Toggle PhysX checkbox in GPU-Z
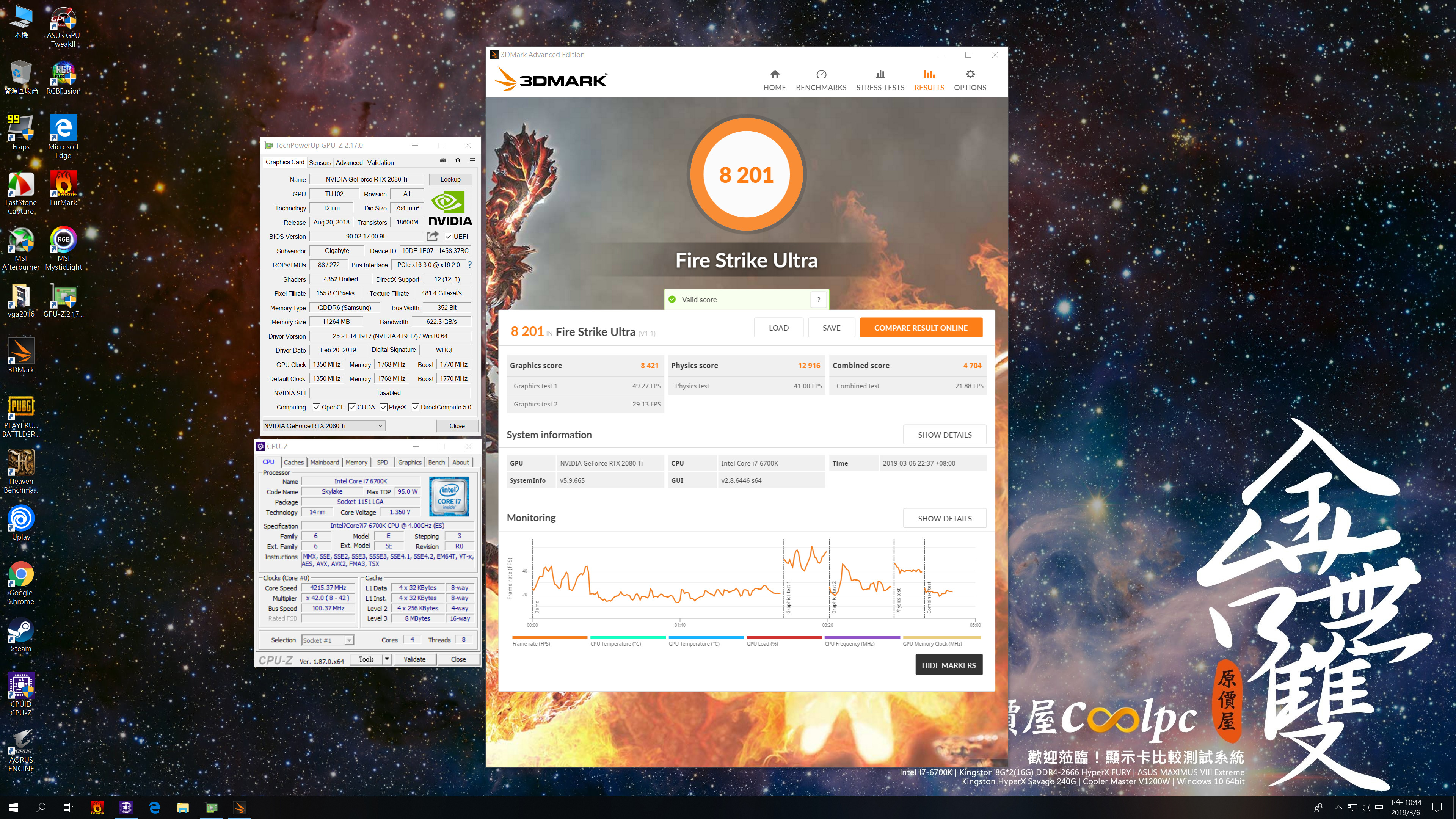The height and width of the screenshot is (819, 1456). tap(384, 407)
